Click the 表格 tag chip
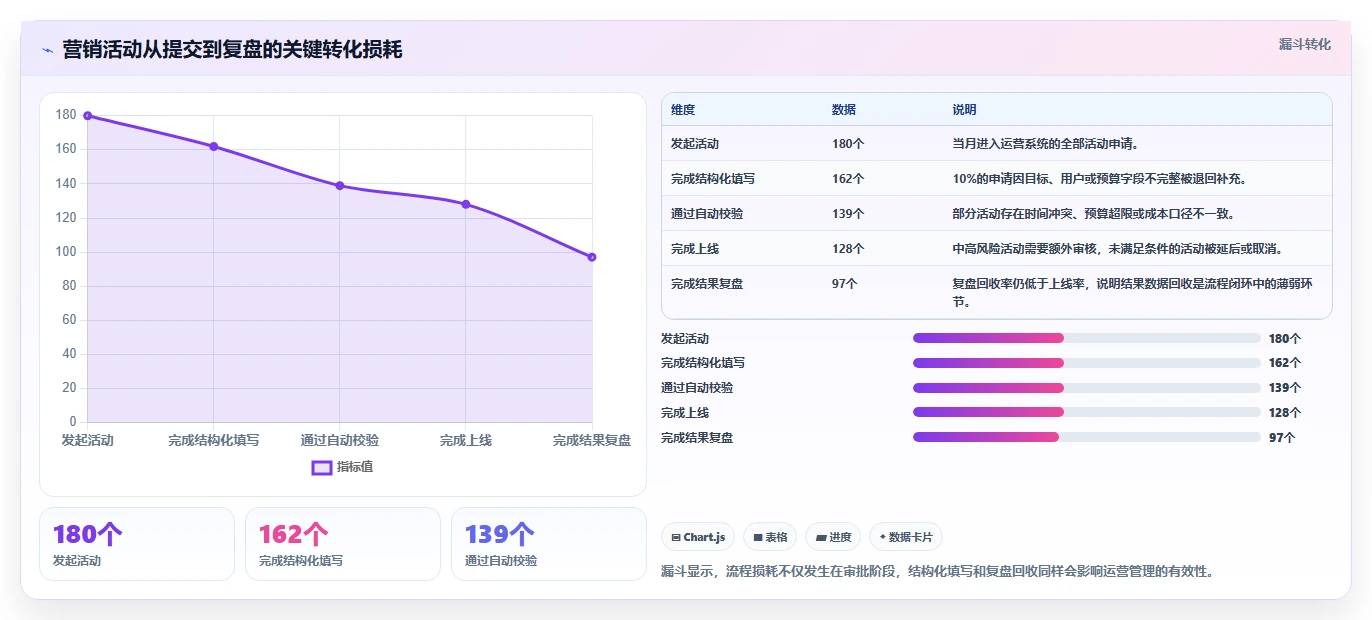The image size is (1372, 620). (x=771, y=537)
